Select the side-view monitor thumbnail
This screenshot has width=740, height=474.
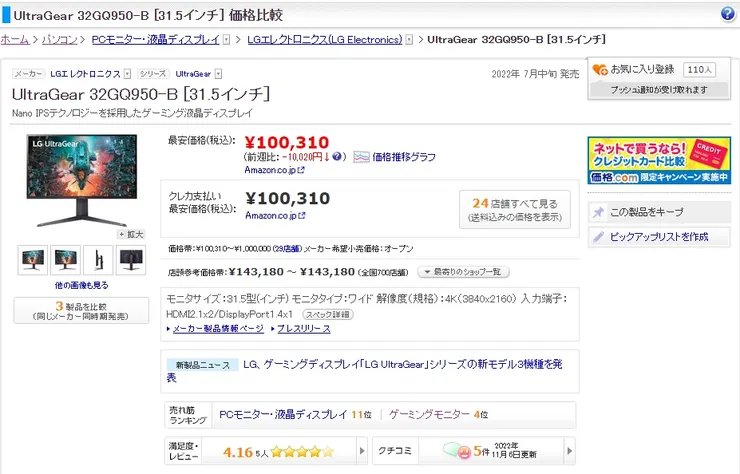(x=98, y=260)
